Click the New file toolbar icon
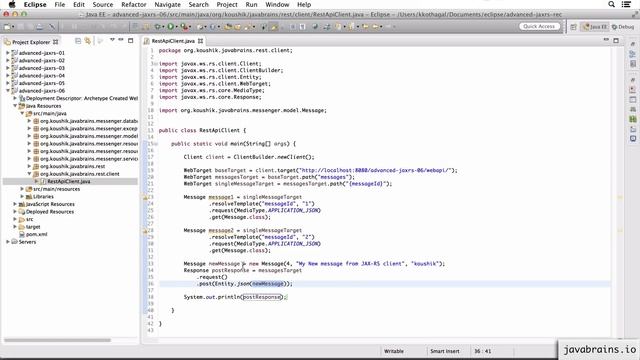This screenshot has height=360, width=640. pyautogui.click(x=7, y=27)
